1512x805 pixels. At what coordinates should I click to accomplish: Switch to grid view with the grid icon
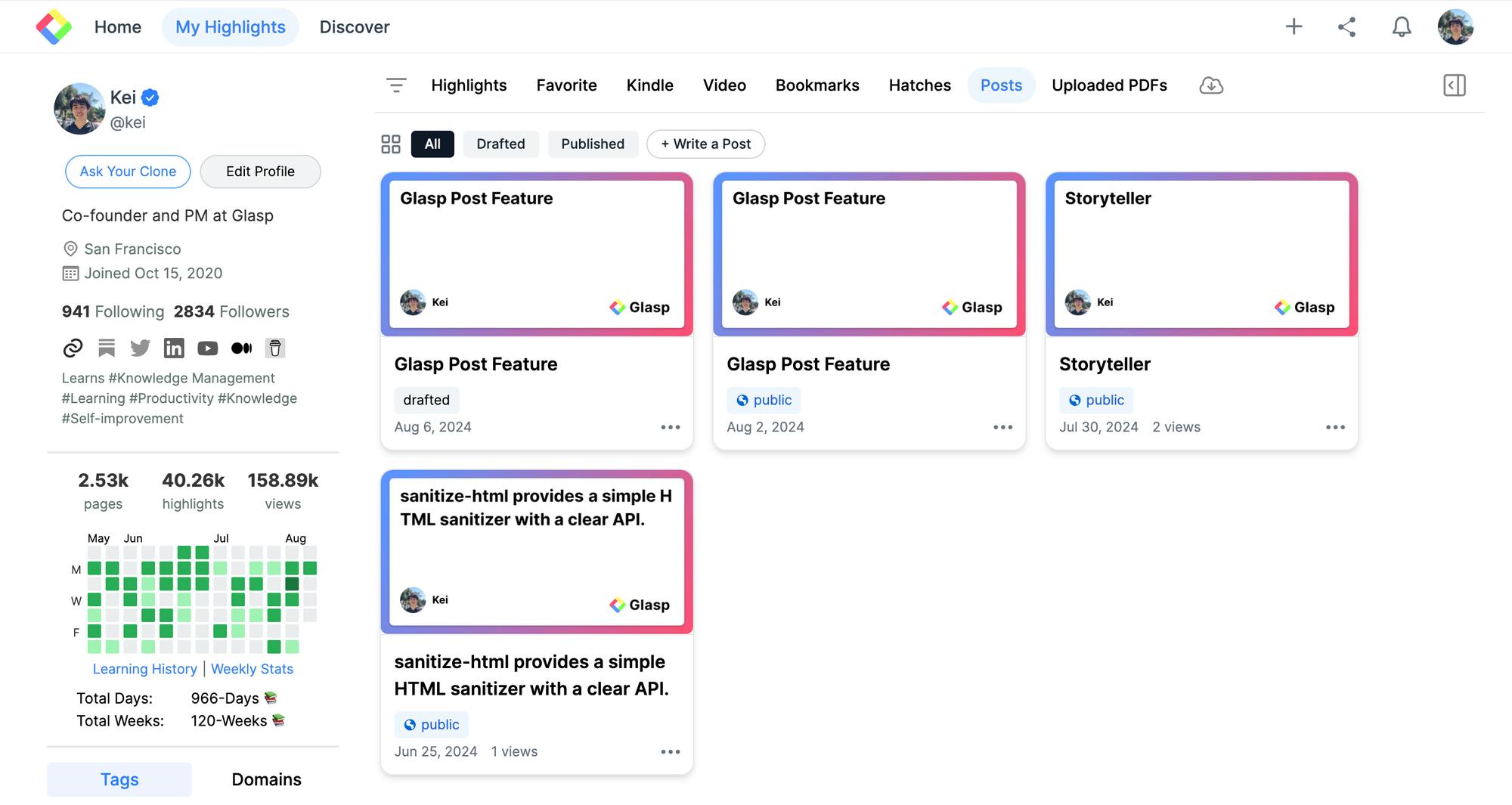391,144
